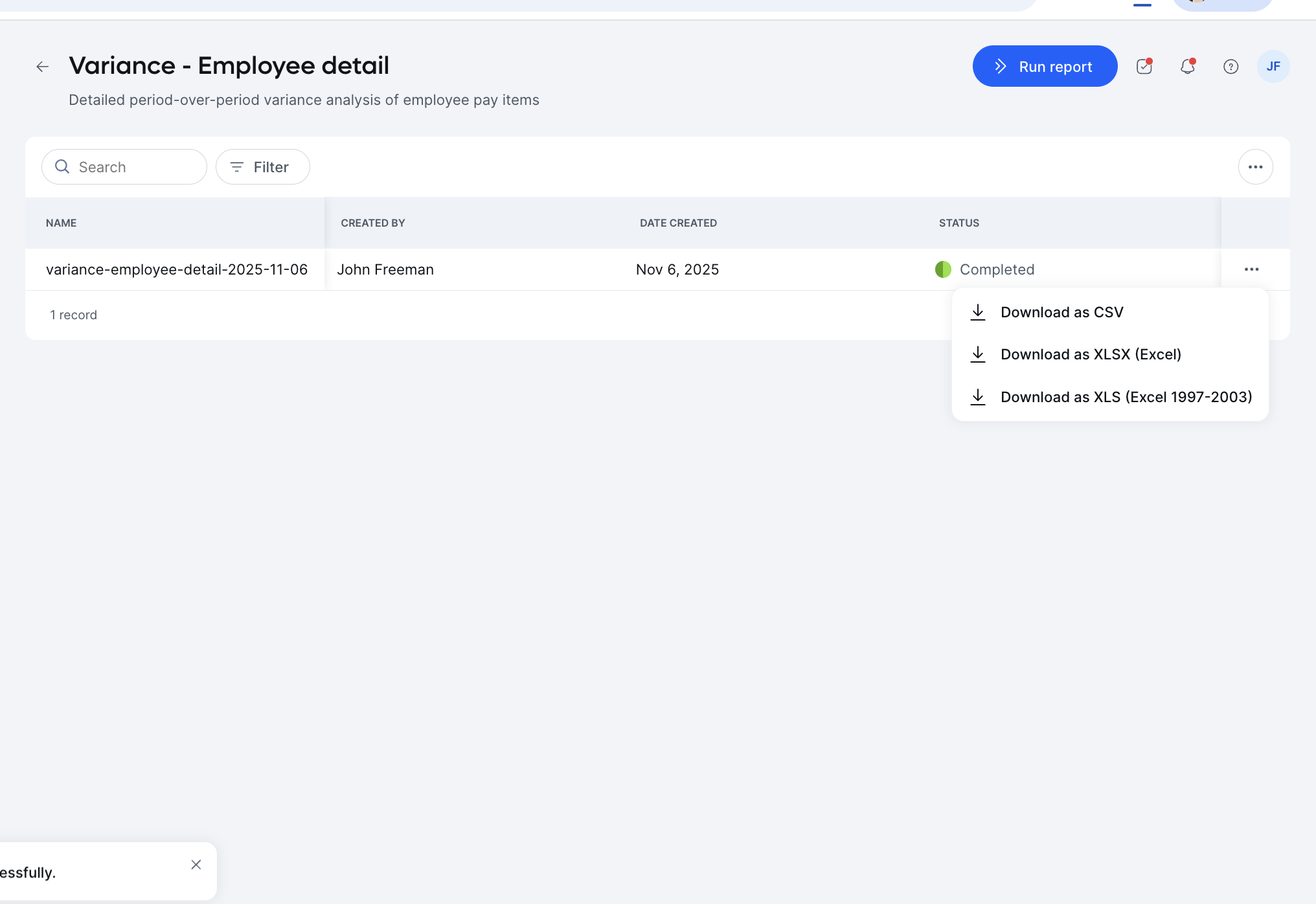
Task: Click download icon beside Download as CSV
Action: 978,311
